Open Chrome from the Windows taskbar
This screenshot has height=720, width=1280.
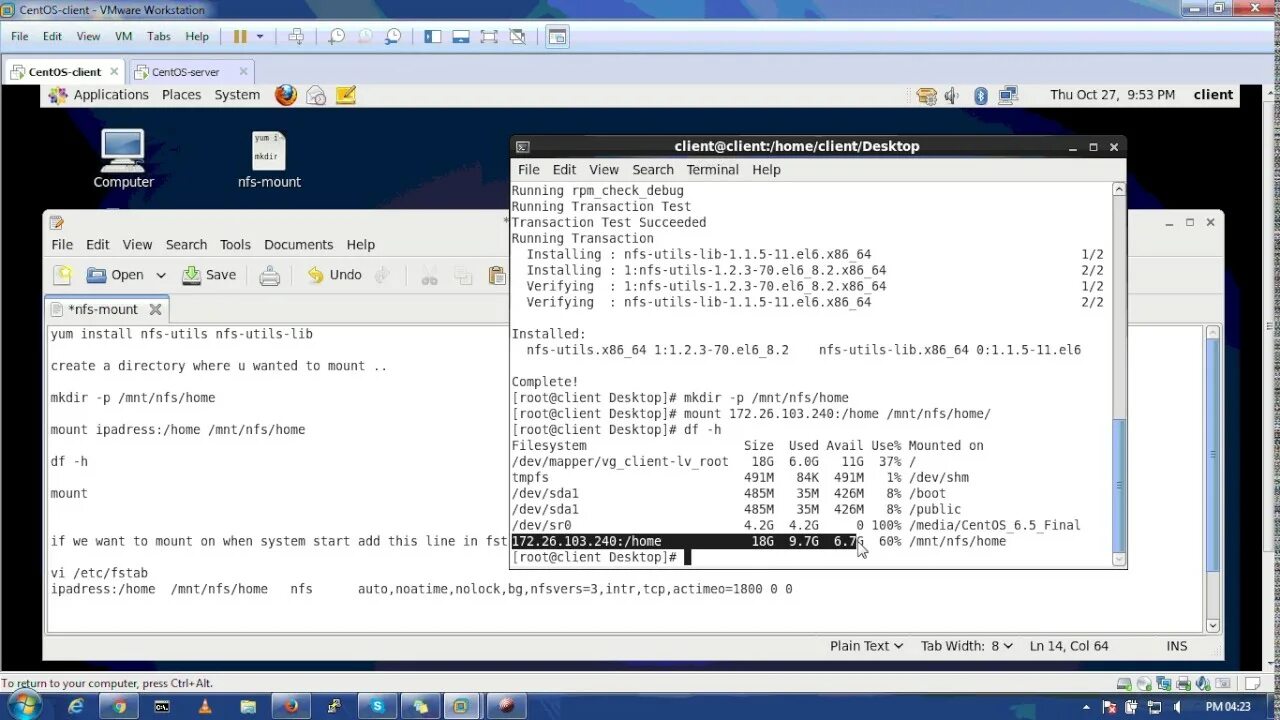pyautogui.click(x=119, y=706)
